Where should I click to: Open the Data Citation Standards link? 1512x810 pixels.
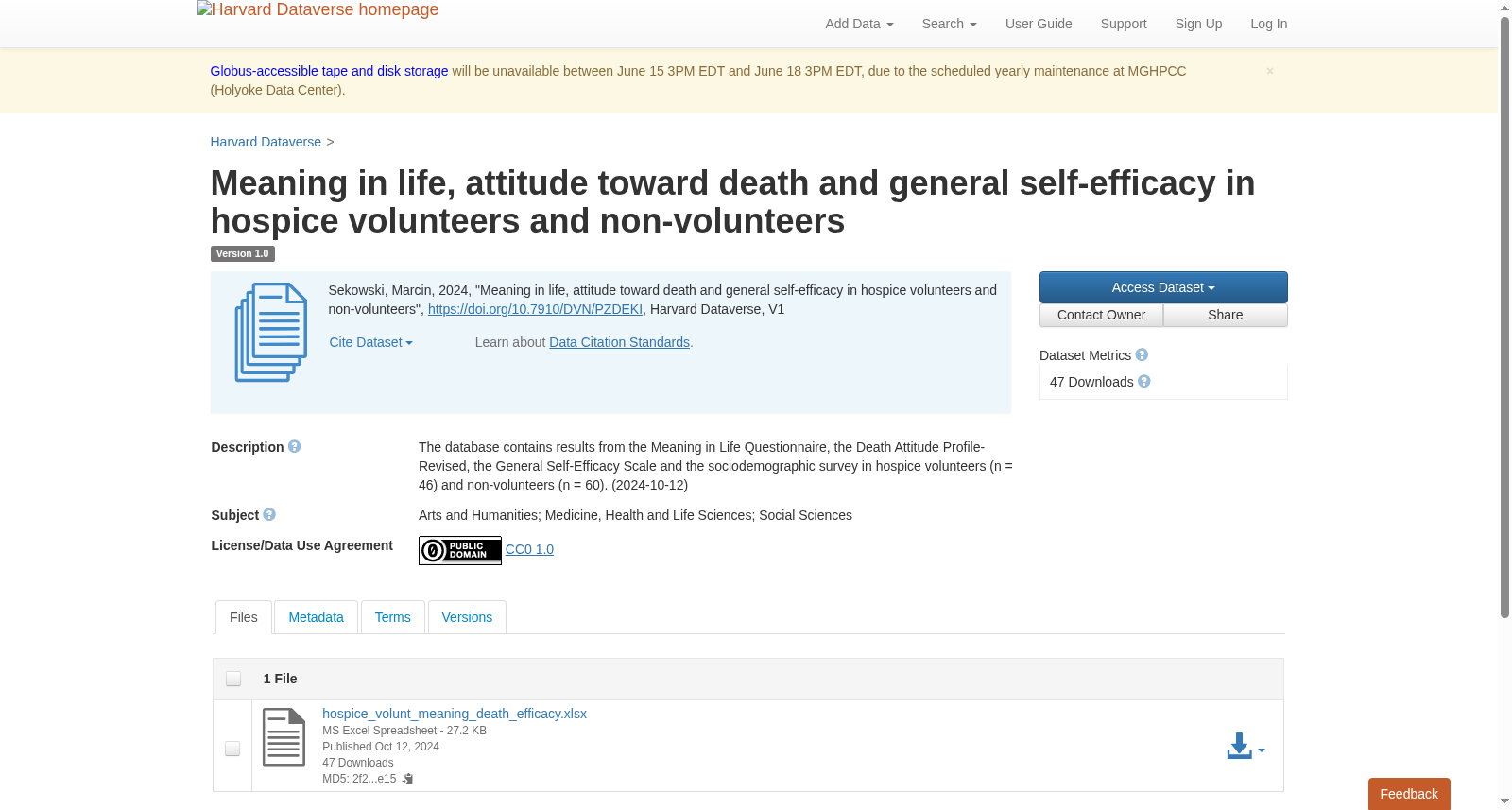(619, 342)
